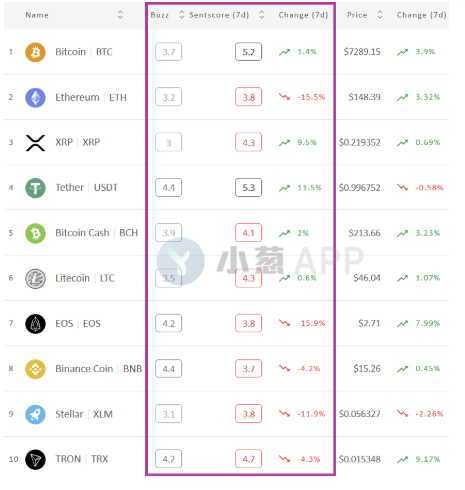Click the TRON black triangle logo
The width and height of the screenshot is (465, 490).
pos(35,460)
